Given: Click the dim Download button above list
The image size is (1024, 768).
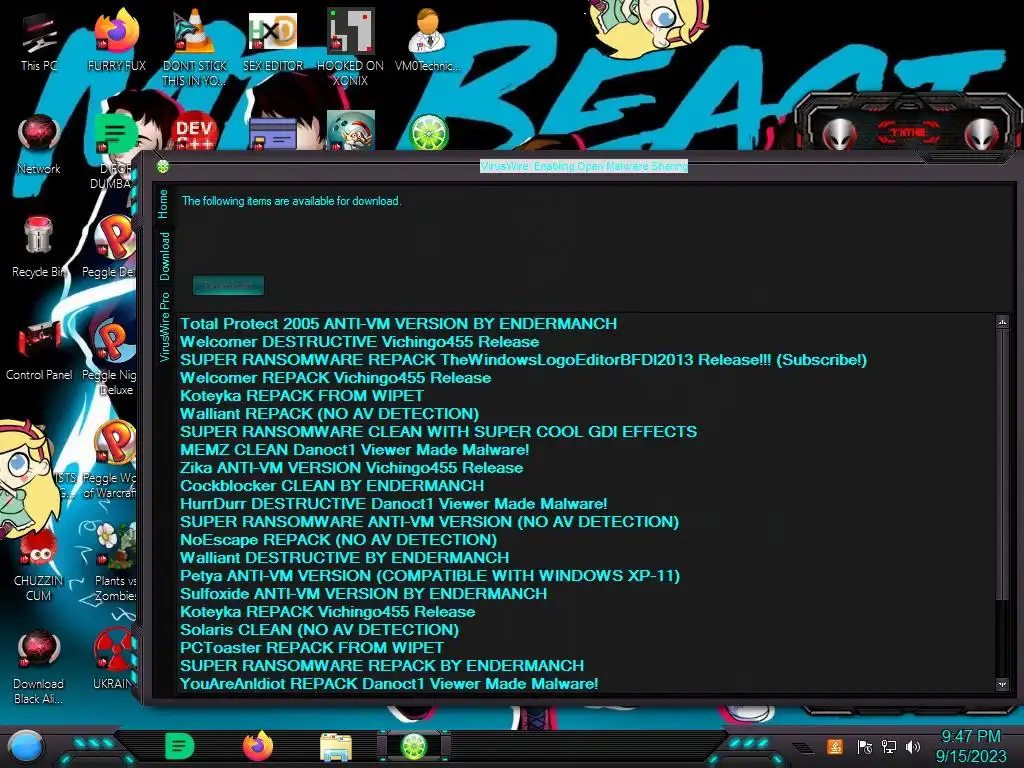Looking at the screenshot, I should (229, 285).
